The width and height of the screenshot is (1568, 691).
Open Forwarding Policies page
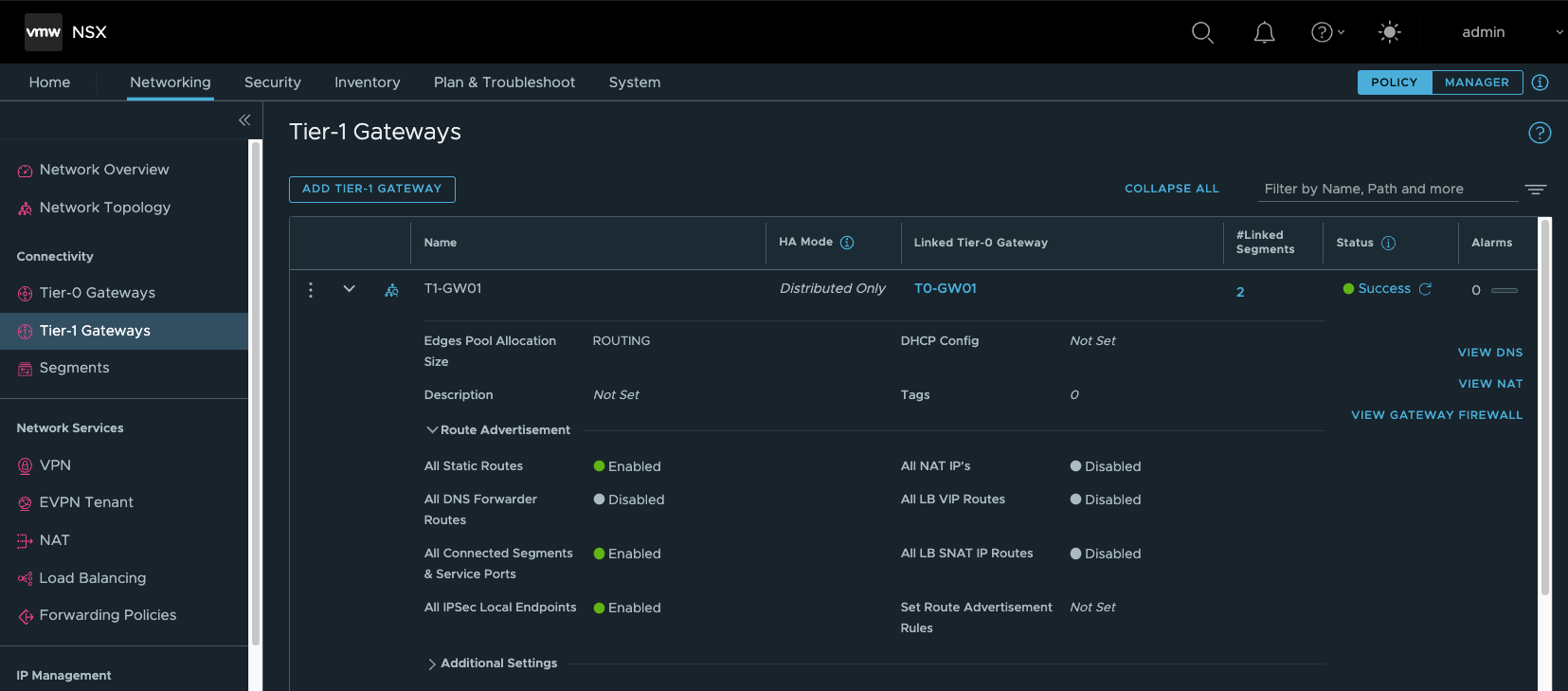pos(108,615)
